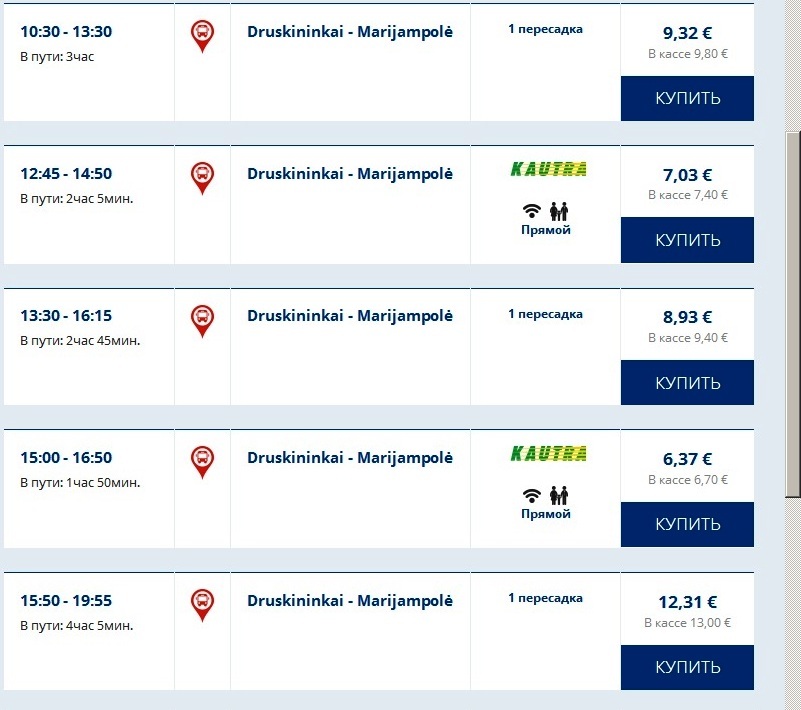This screenshot has height=710, width=801.
Task: Purchase the 8,93 € ticket
Action: coord(687,383)
